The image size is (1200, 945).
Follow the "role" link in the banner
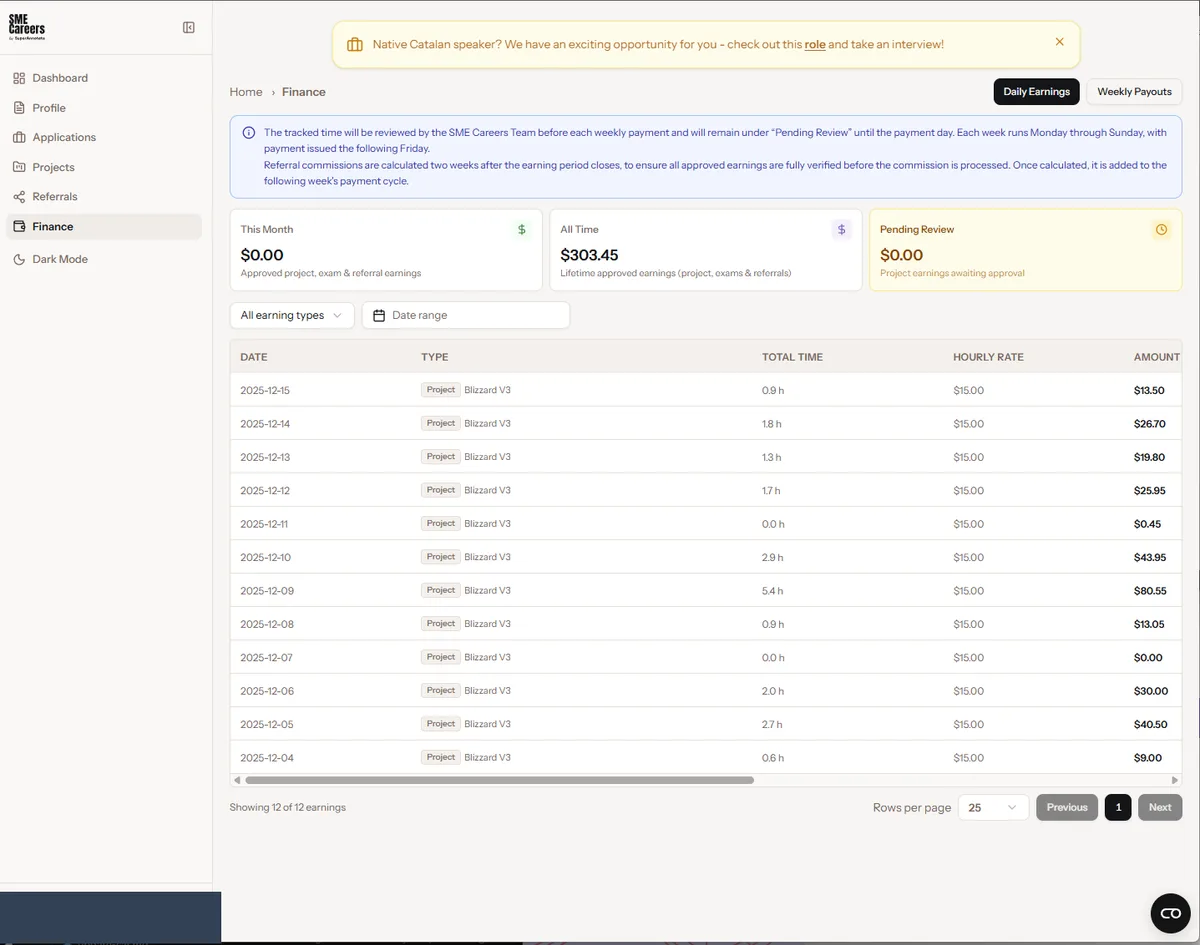click(815, 44)
